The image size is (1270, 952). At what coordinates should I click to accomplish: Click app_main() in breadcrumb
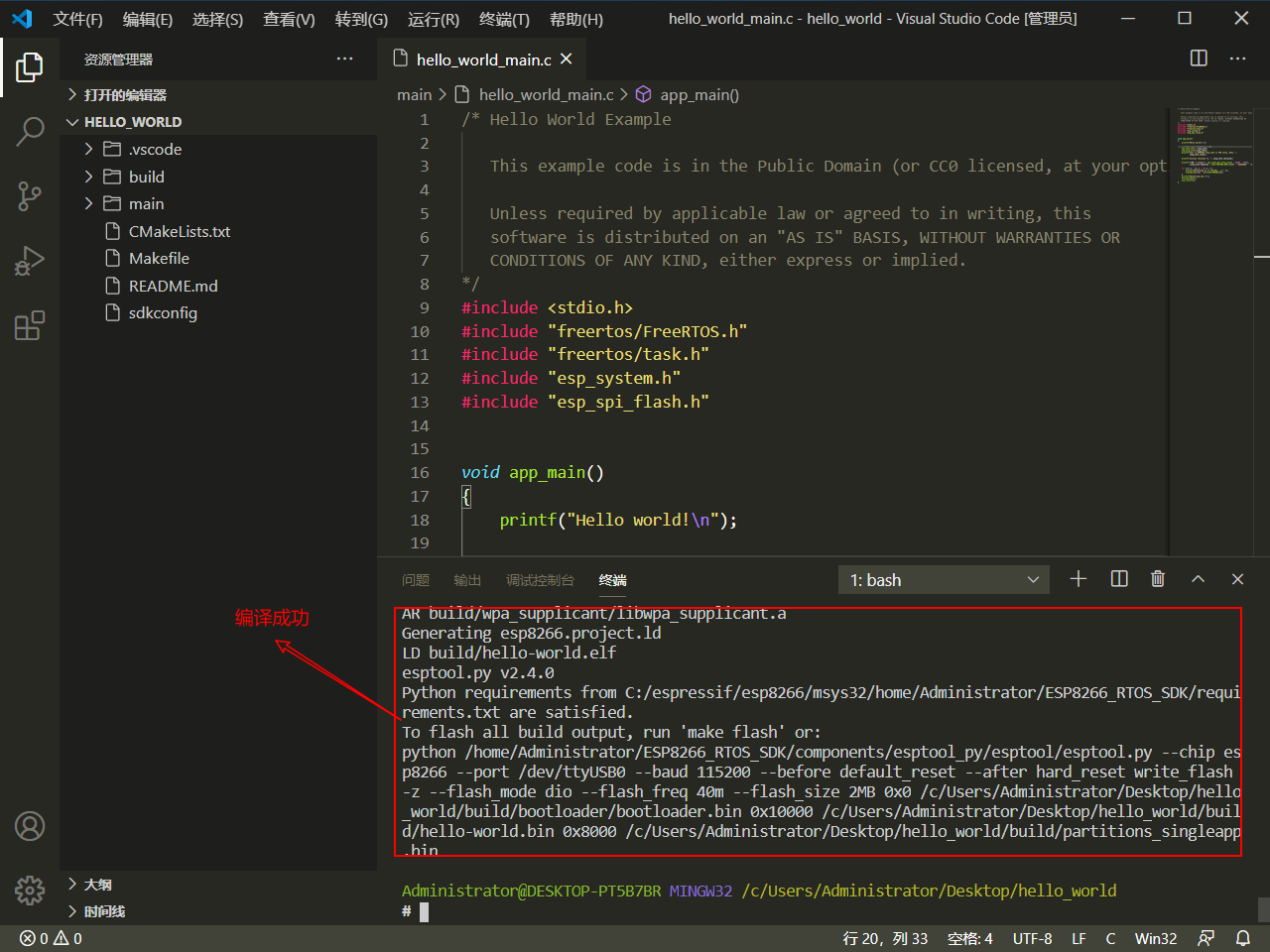[699, 94]
